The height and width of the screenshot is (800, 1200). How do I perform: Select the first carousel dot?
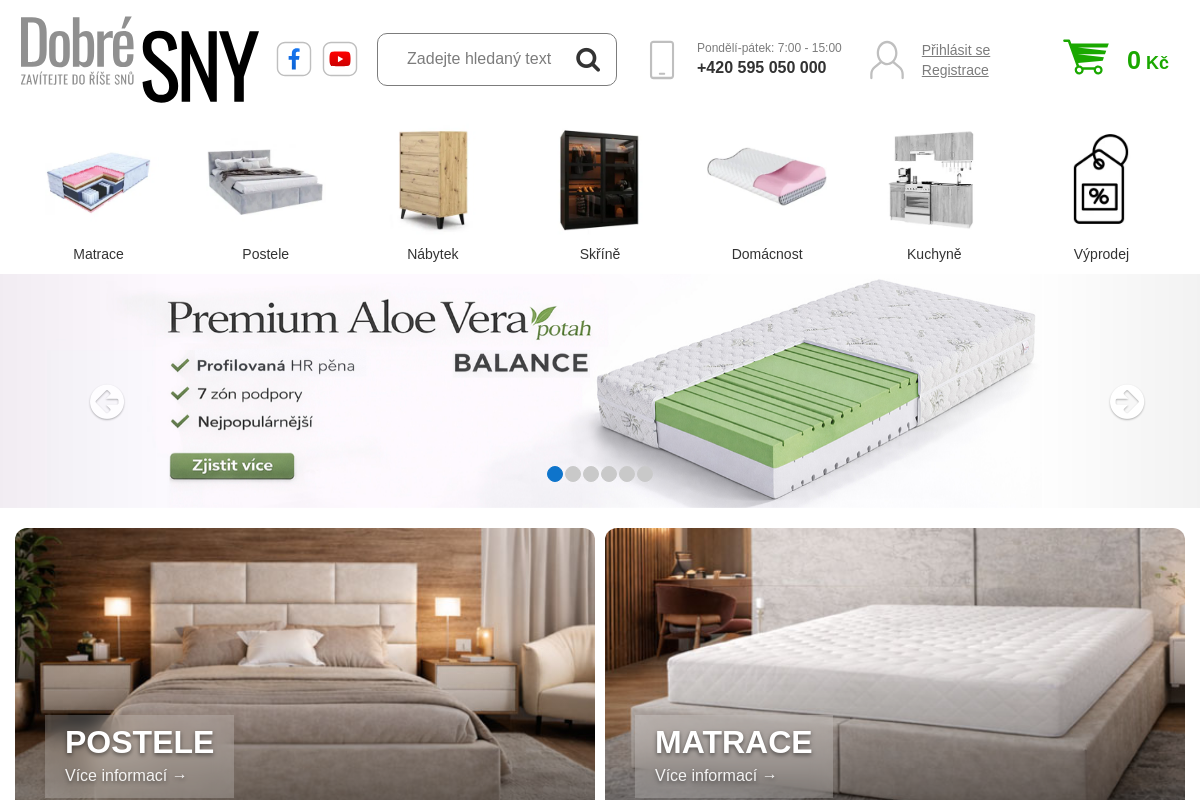555,474
